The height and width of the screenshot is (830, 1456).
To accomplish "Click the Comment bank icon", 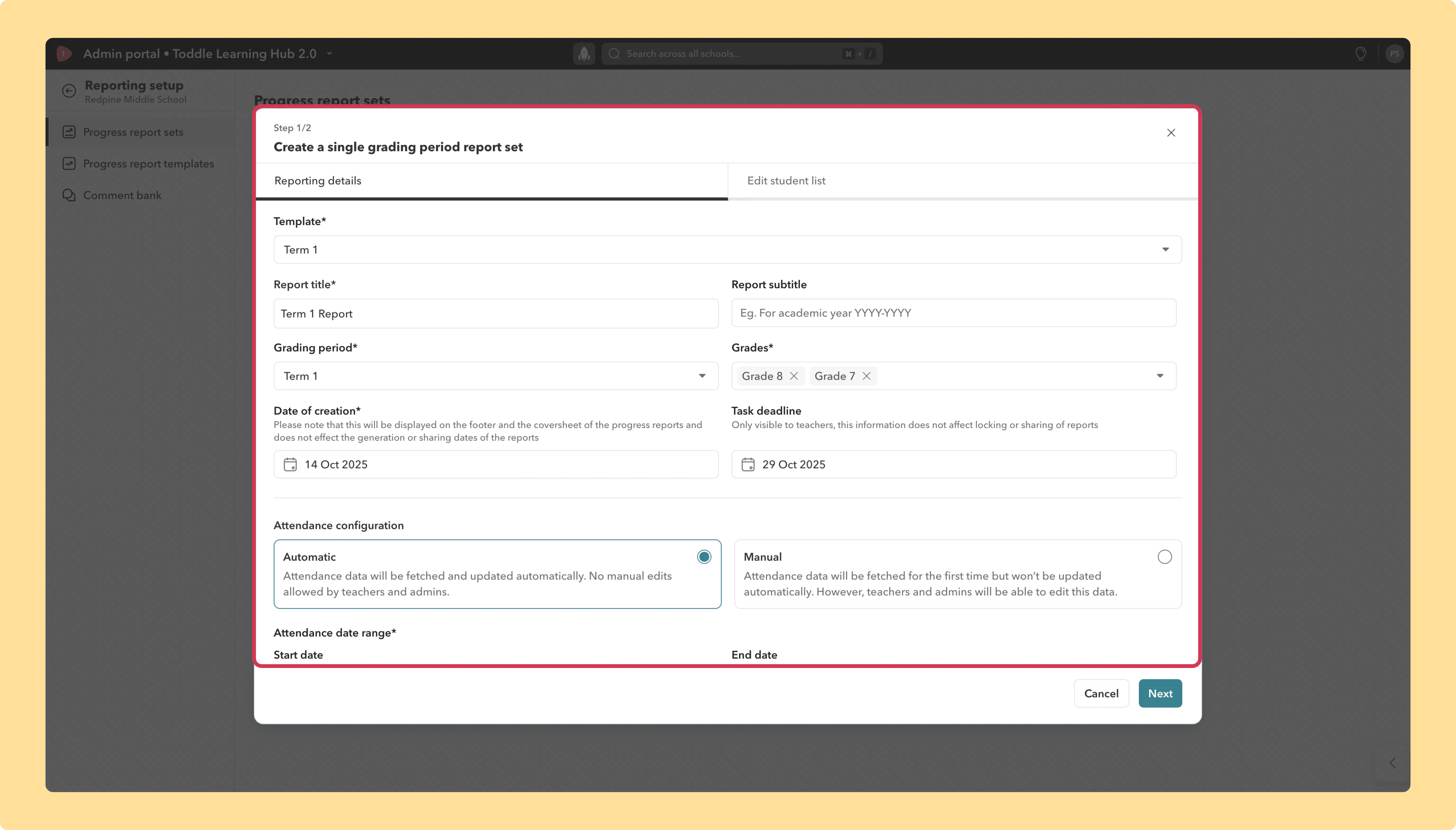I will (69, 195).
